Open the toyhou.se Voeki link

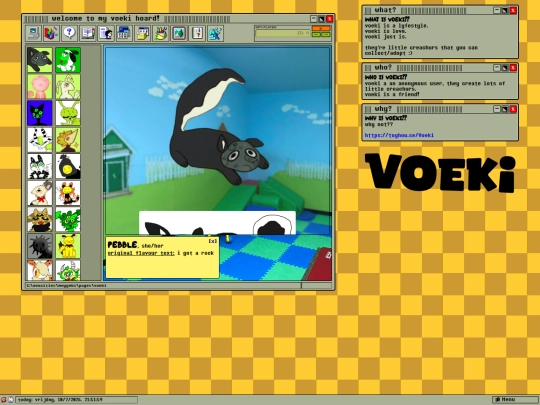pyautogui.click(x=399, y=135)
